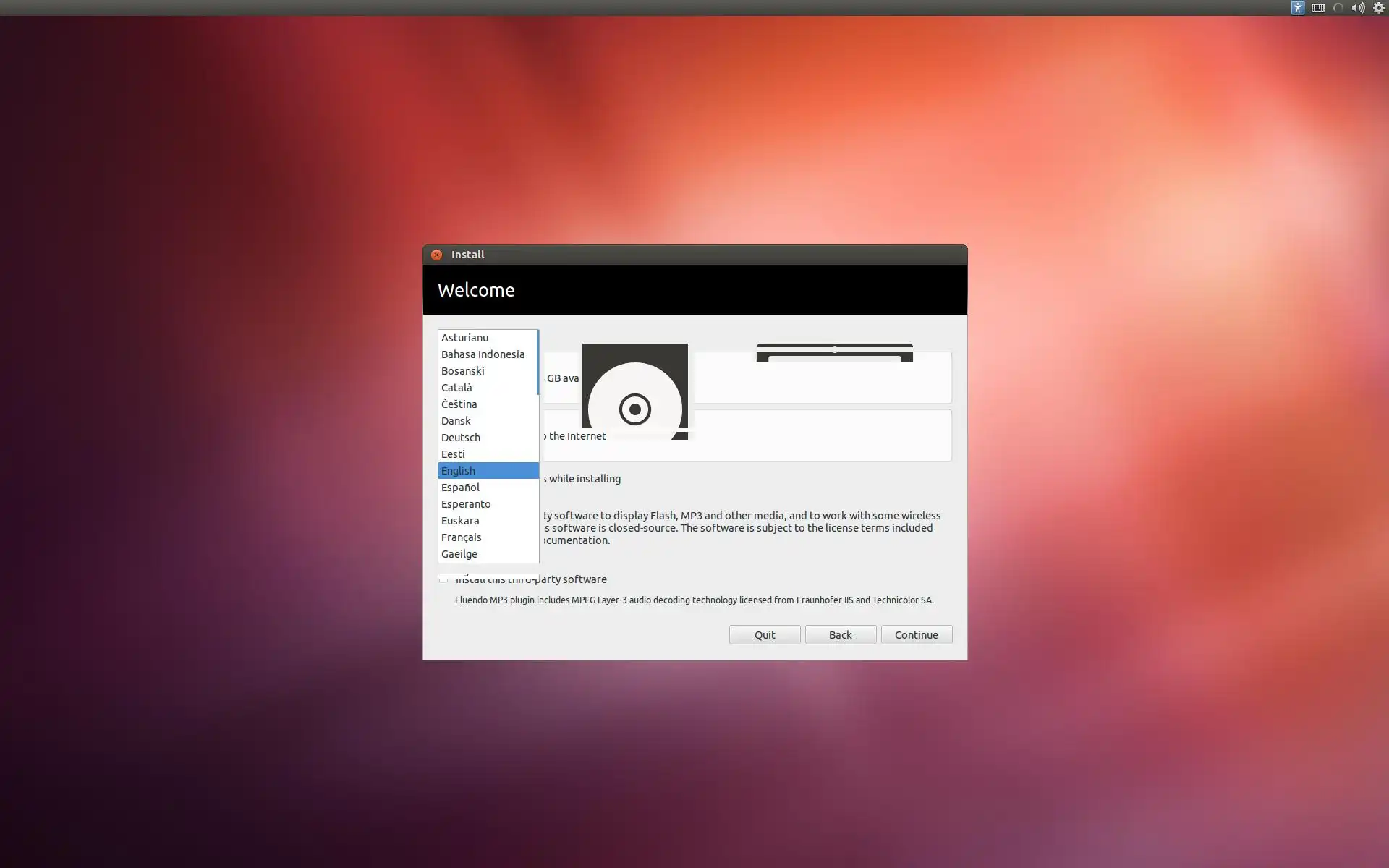Open the keyboard layout indicator
The width and height of the screenshot is (1389, 868).
point(1318,8)
